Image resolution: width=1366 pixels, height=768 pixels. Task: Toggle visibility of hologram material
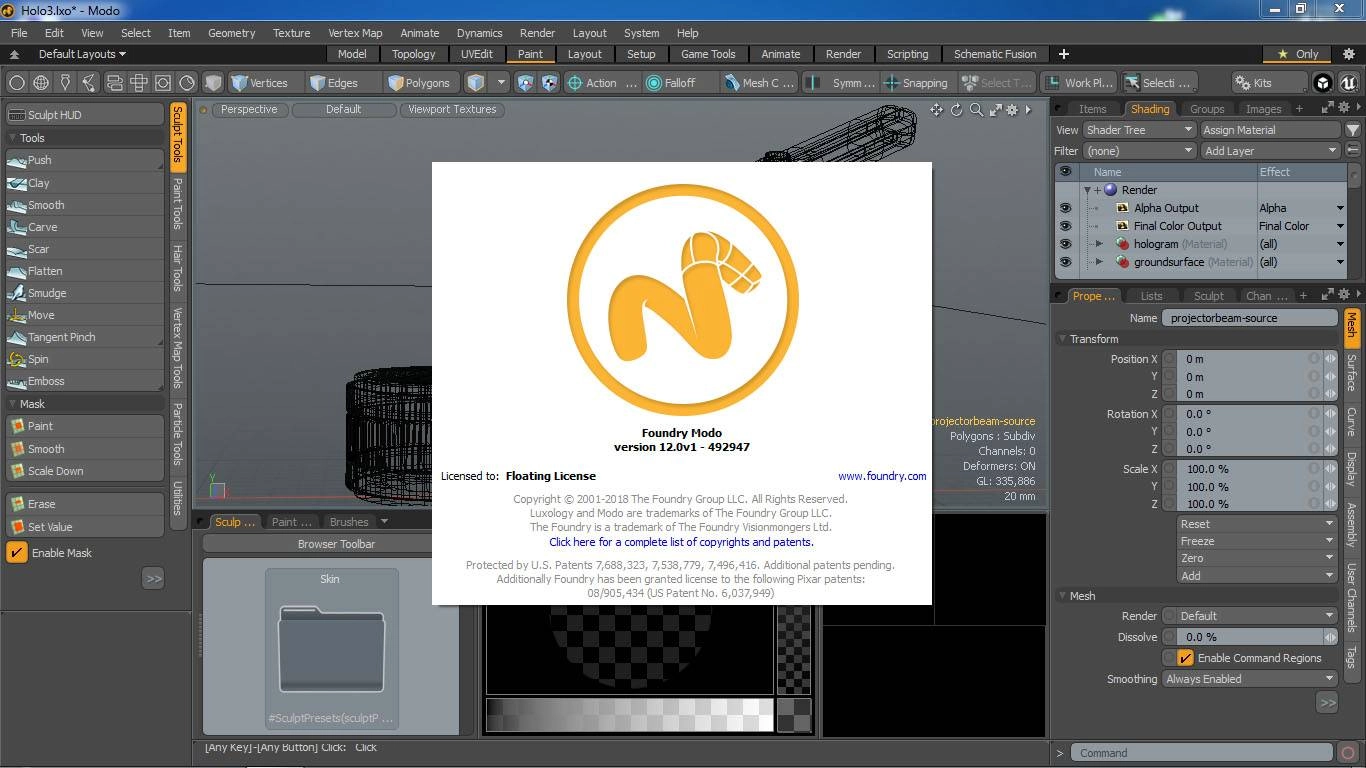click(1065, 244)
